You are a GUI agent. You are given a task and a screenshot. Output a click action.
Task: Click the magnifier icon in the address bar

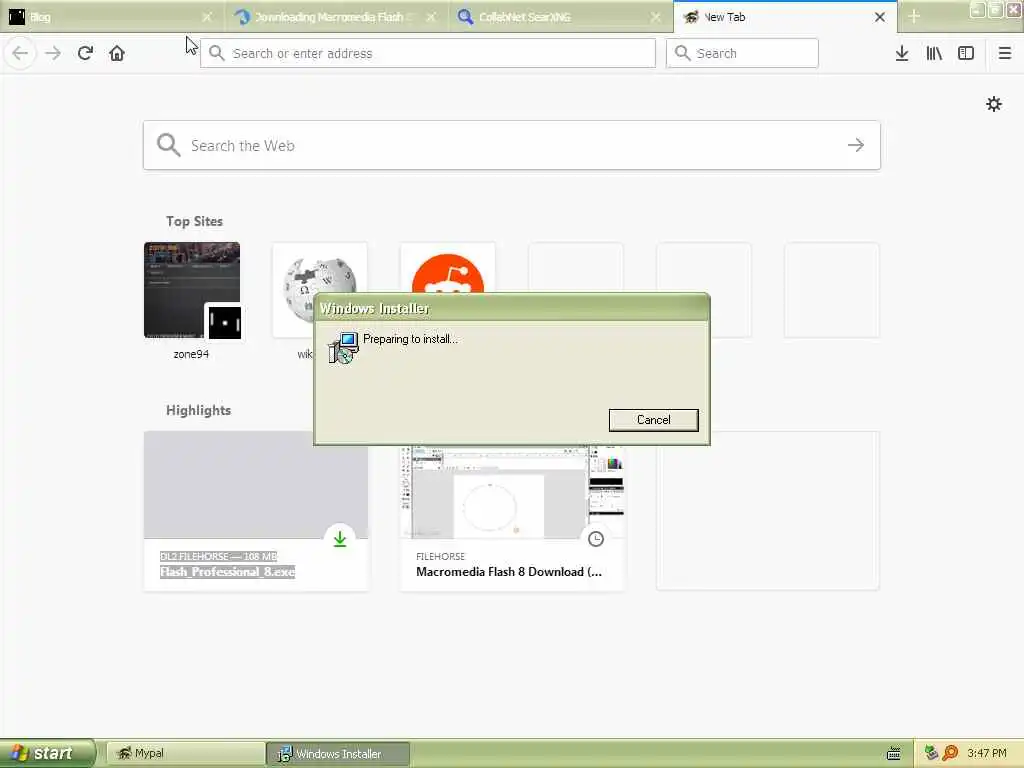point(217,53)
